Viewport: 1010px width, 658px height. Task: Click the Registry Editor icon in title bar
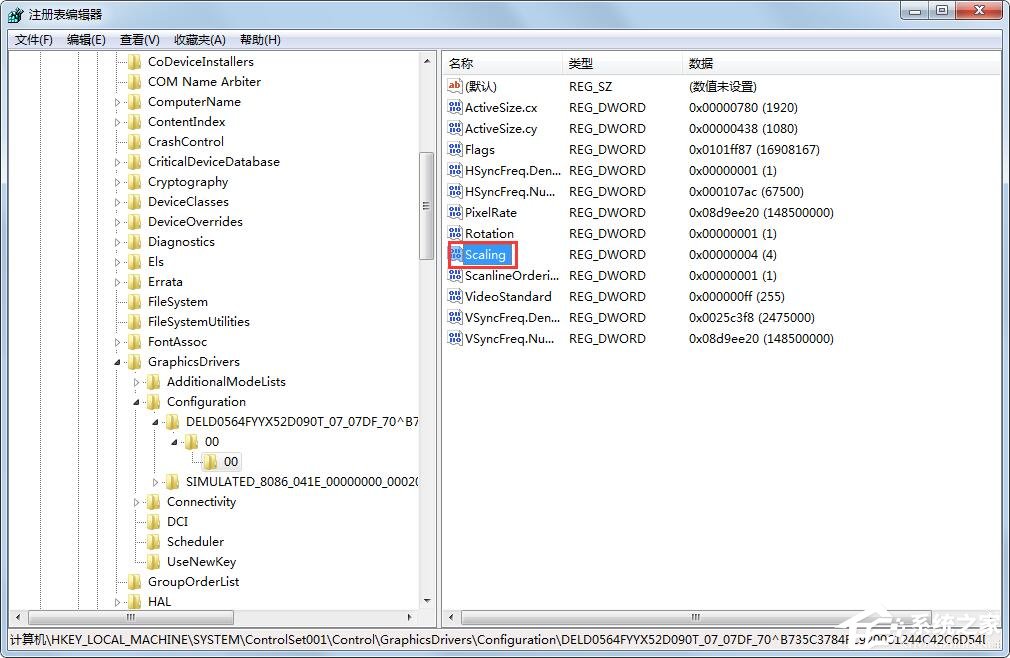15,14
